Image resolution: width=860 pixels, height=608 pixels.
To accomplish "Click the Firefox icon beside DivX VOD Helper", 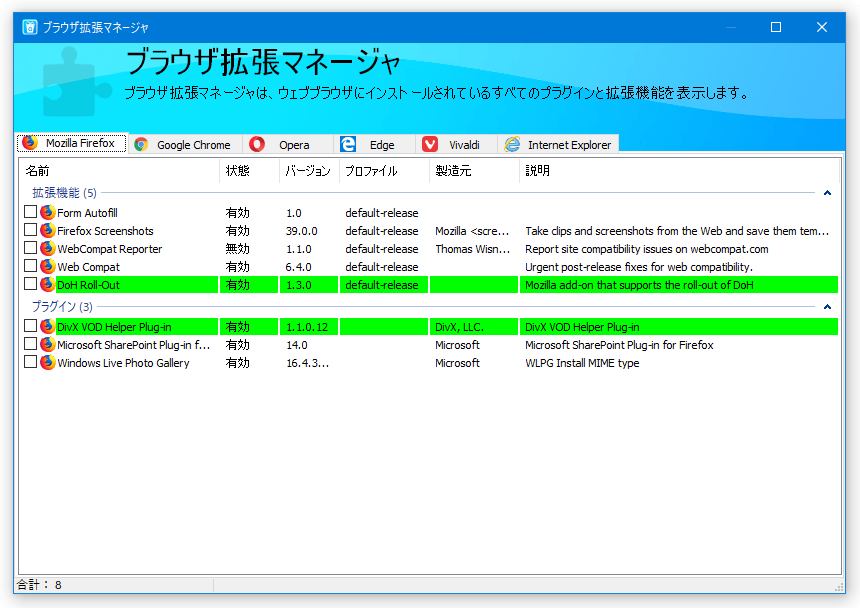I will [x=48, y=326].
